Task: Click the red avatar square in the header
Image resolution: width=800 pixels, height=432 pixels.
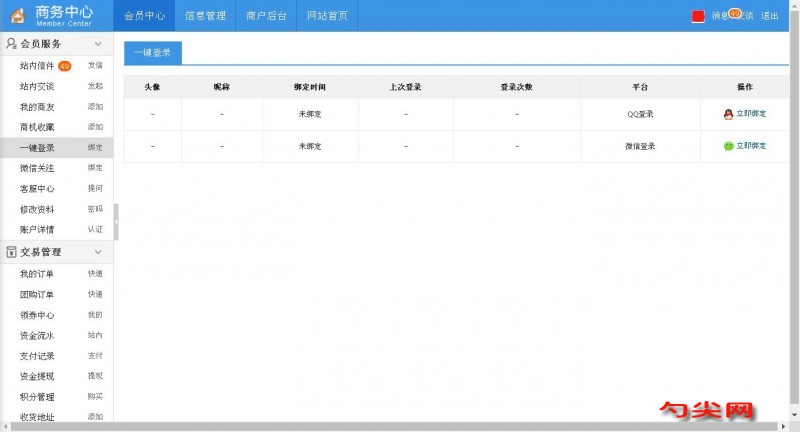Action: 698,16
